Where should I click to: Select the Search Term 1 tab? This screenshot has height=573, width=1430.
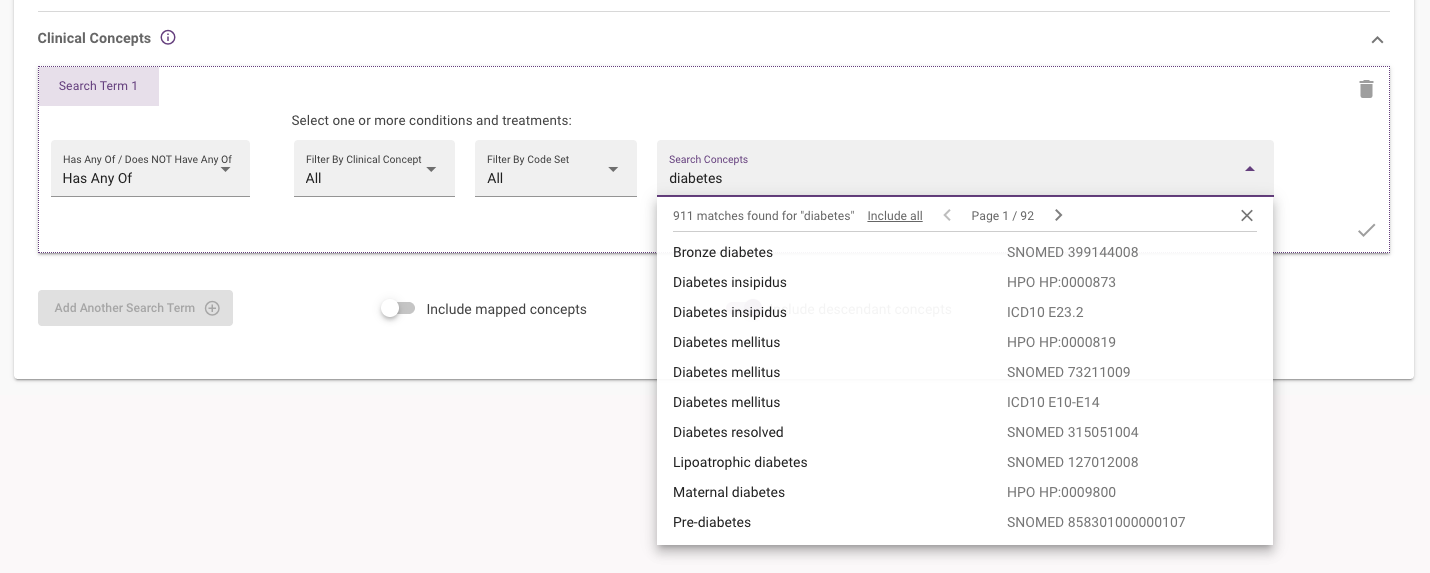click(x=98, y=86)
